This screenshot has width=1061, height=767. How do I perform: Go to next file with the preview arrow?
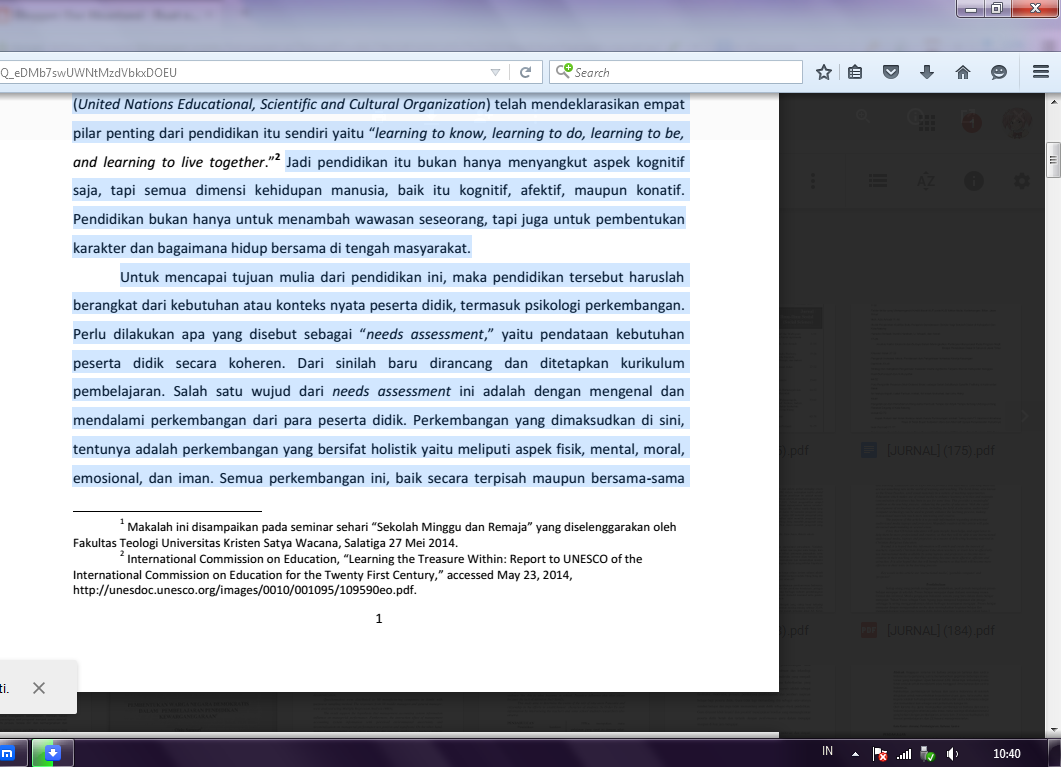pos(1024,416)
